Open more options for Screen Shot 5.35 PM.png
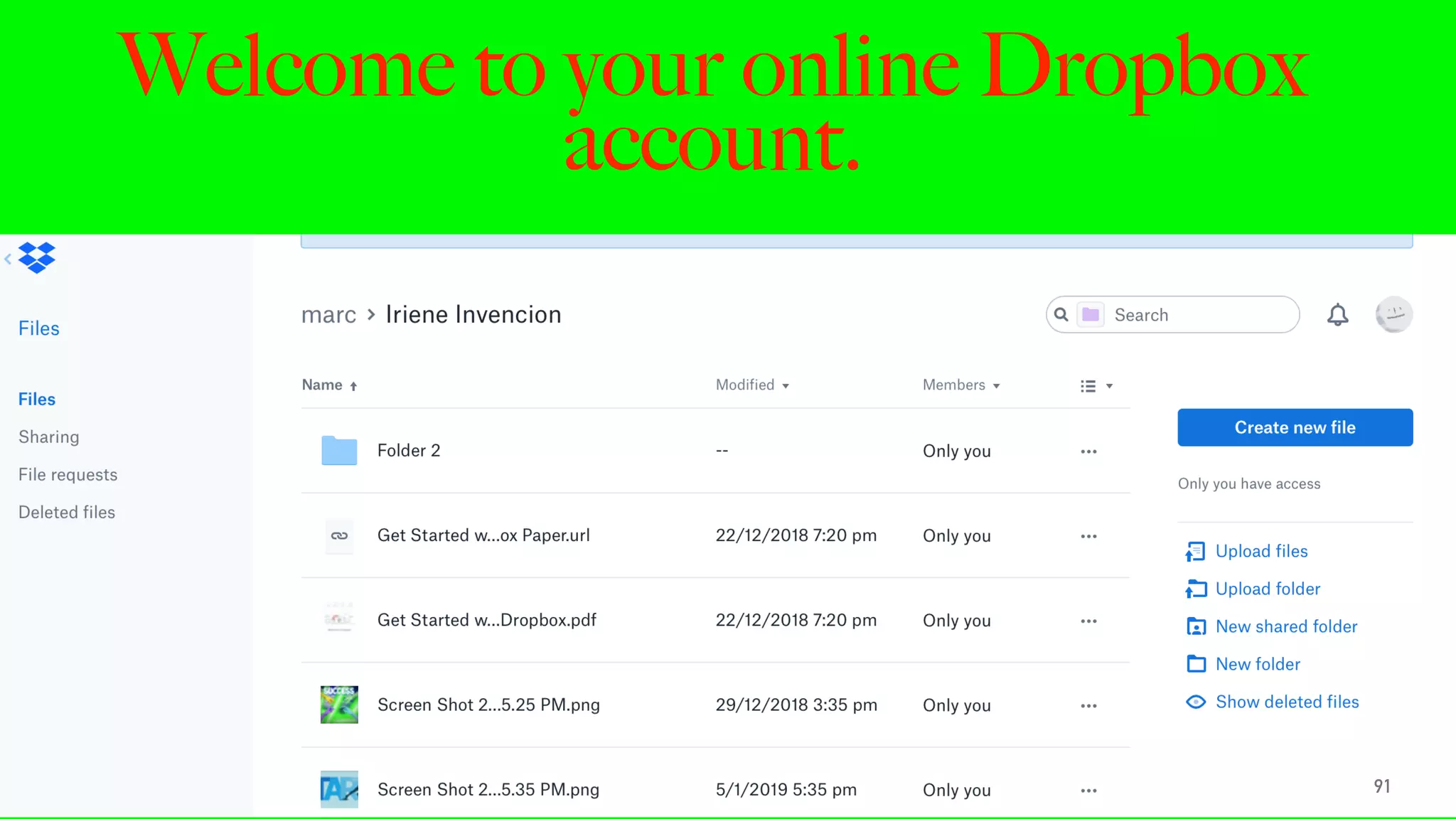The width and height of the screenshot is (1456, 819). click(1088, 791)
